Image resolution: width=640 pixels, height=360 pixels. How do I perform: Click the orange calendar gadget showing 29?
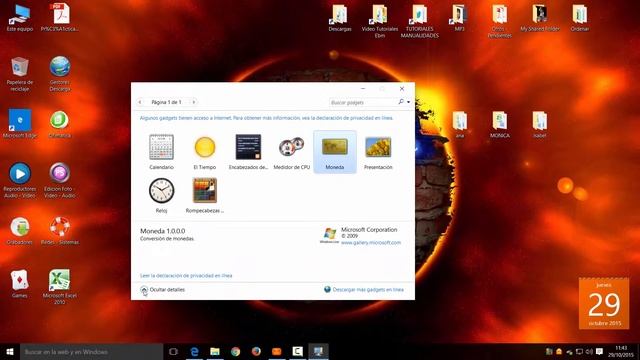tap(604, 303)
